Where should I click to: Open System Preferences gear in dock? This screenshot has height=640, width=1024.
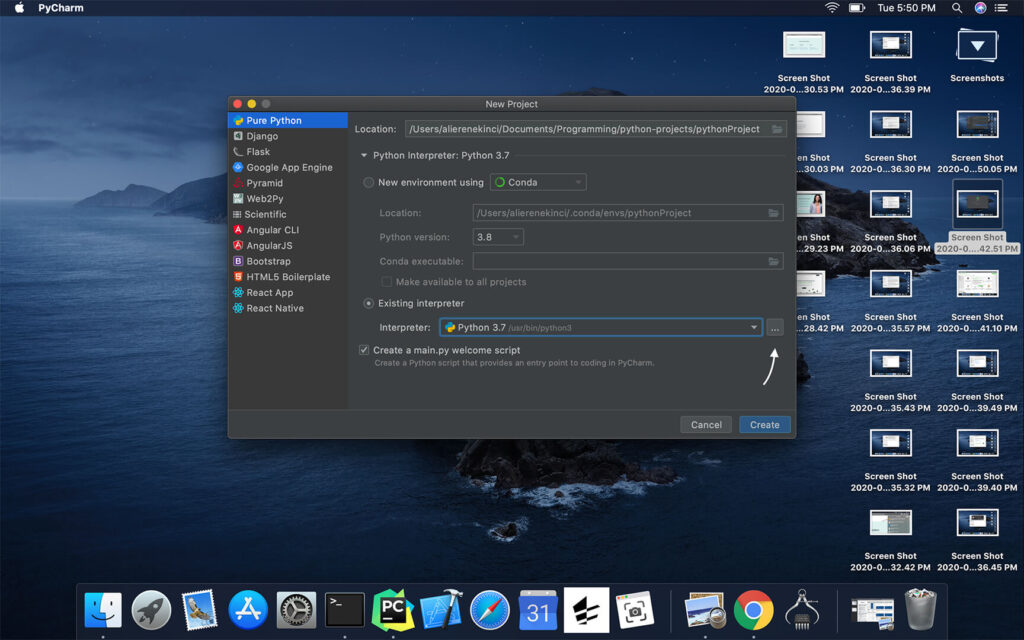click(296, 611)
